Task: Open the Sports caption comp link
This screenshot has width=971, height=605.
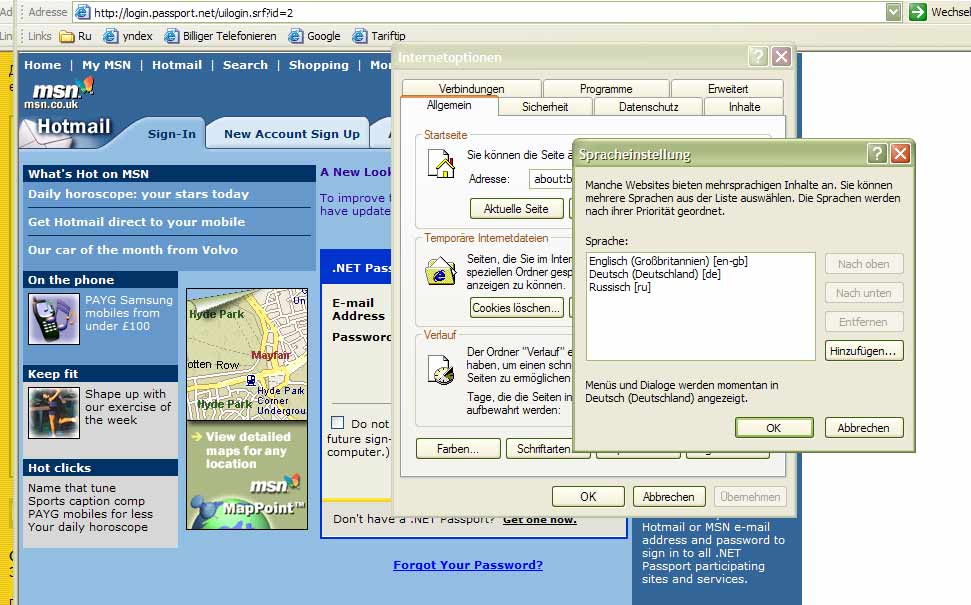Action: click(86, 501)
